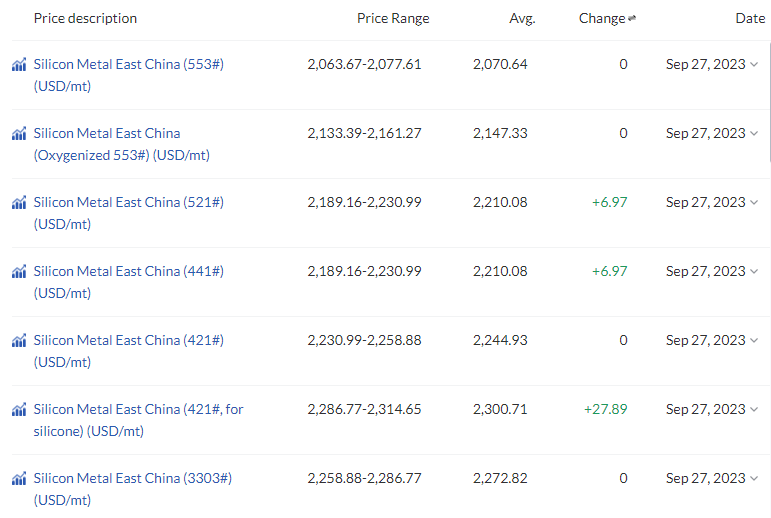Image resolution: width=771 pixels, height=518 pixels.
Task: Open Silicon Metal East China (3303#) link
Action: (x=133, y=488)
